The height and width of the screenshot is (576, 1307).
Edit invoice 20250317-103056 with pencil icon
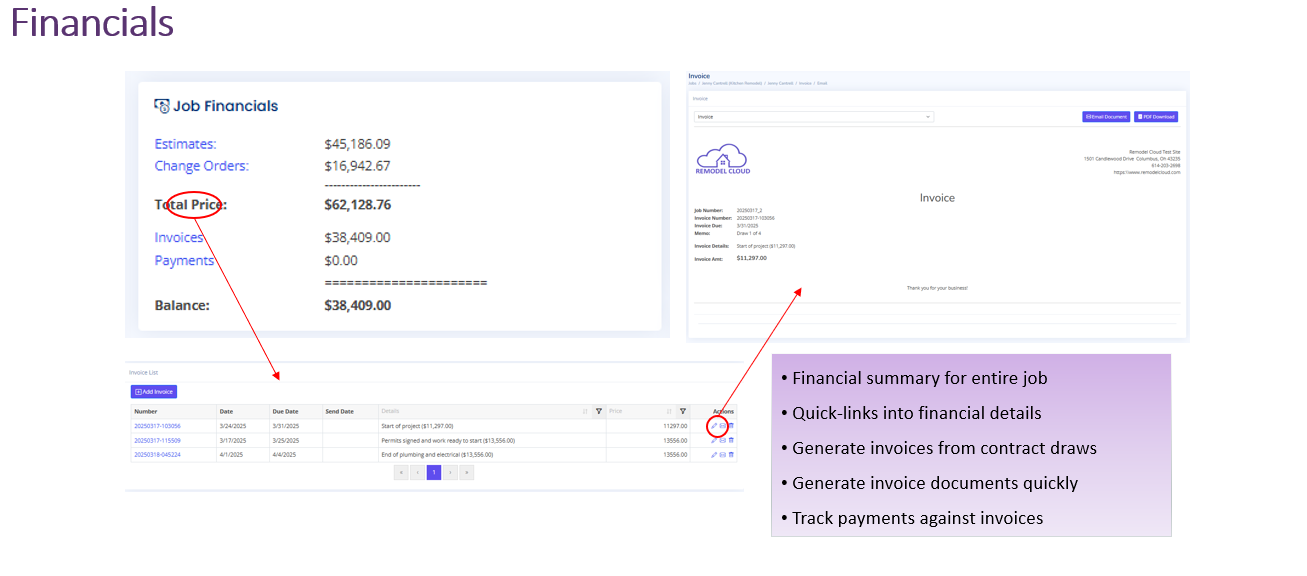714,426
